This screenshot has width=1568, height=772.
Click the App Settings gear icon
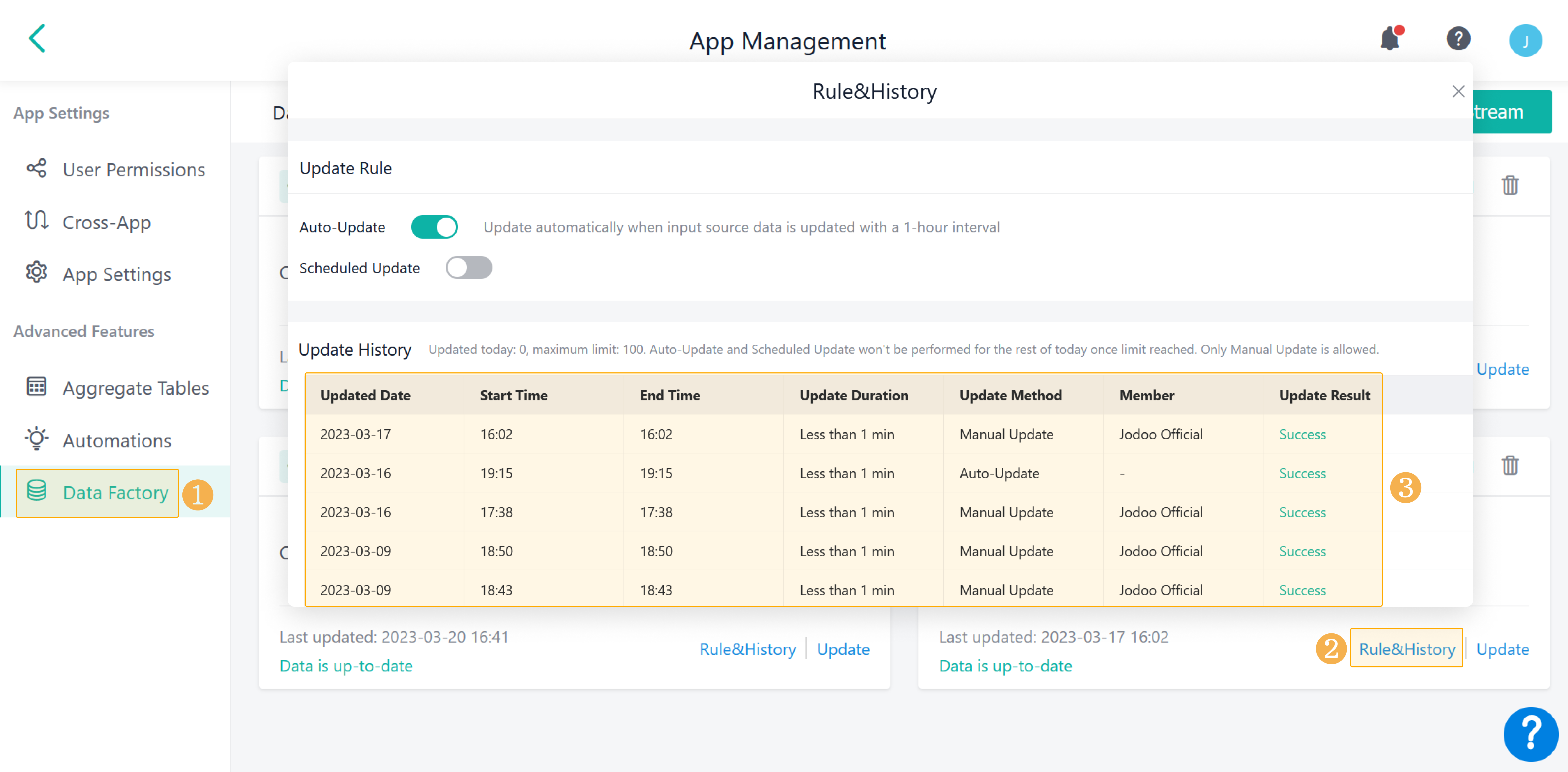tap(37, 273)
